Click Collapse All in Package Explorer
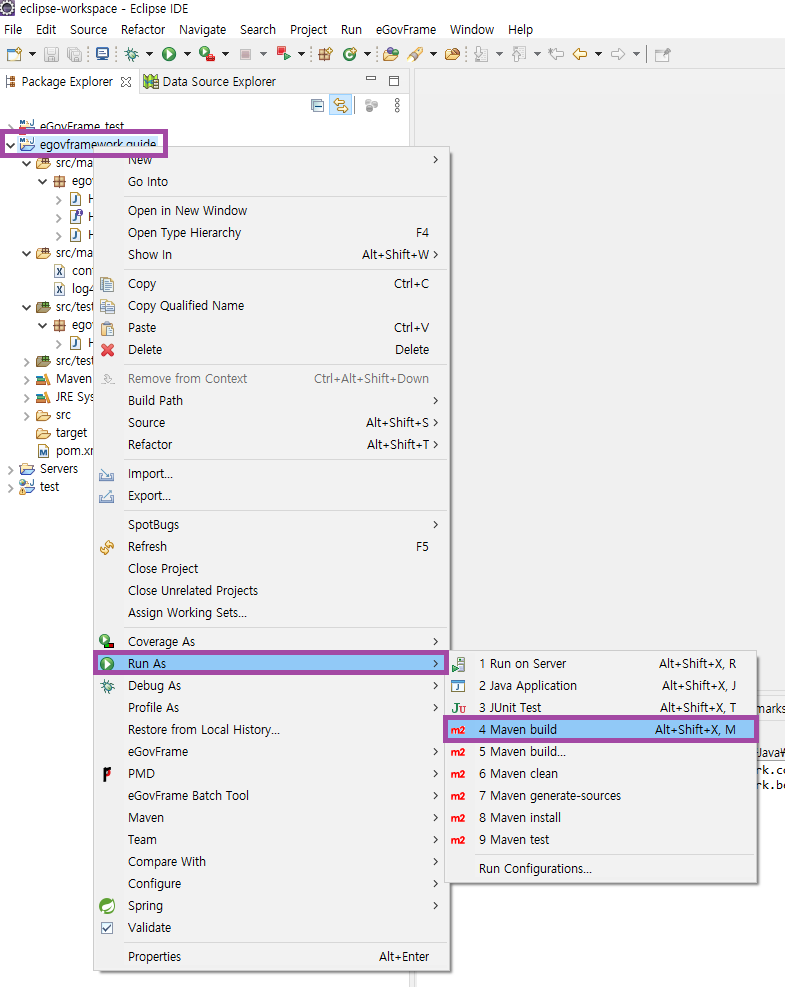 [318, 105]
